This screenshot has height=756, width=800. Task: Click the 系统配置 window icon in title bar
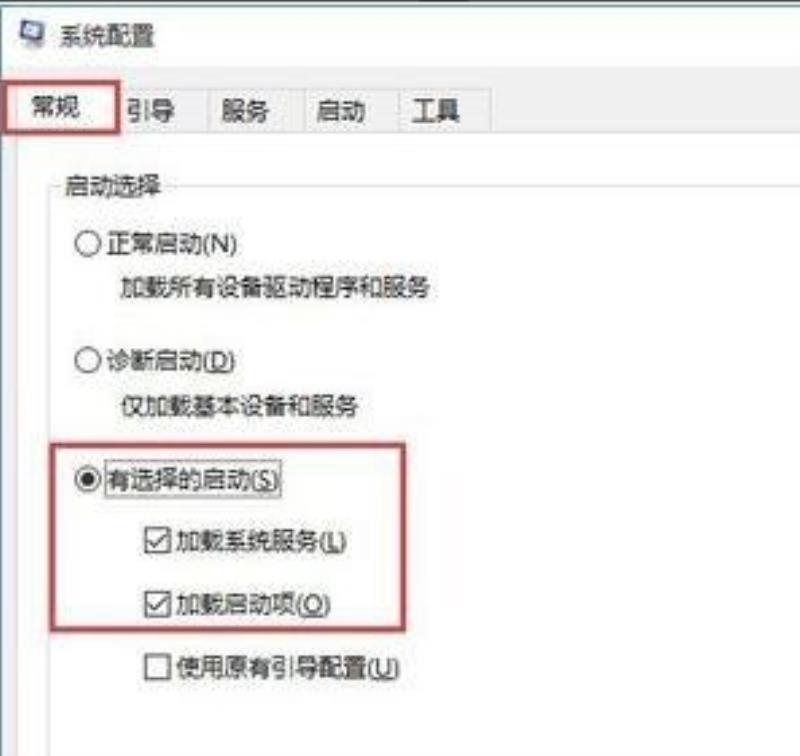[x=32, y=34]
